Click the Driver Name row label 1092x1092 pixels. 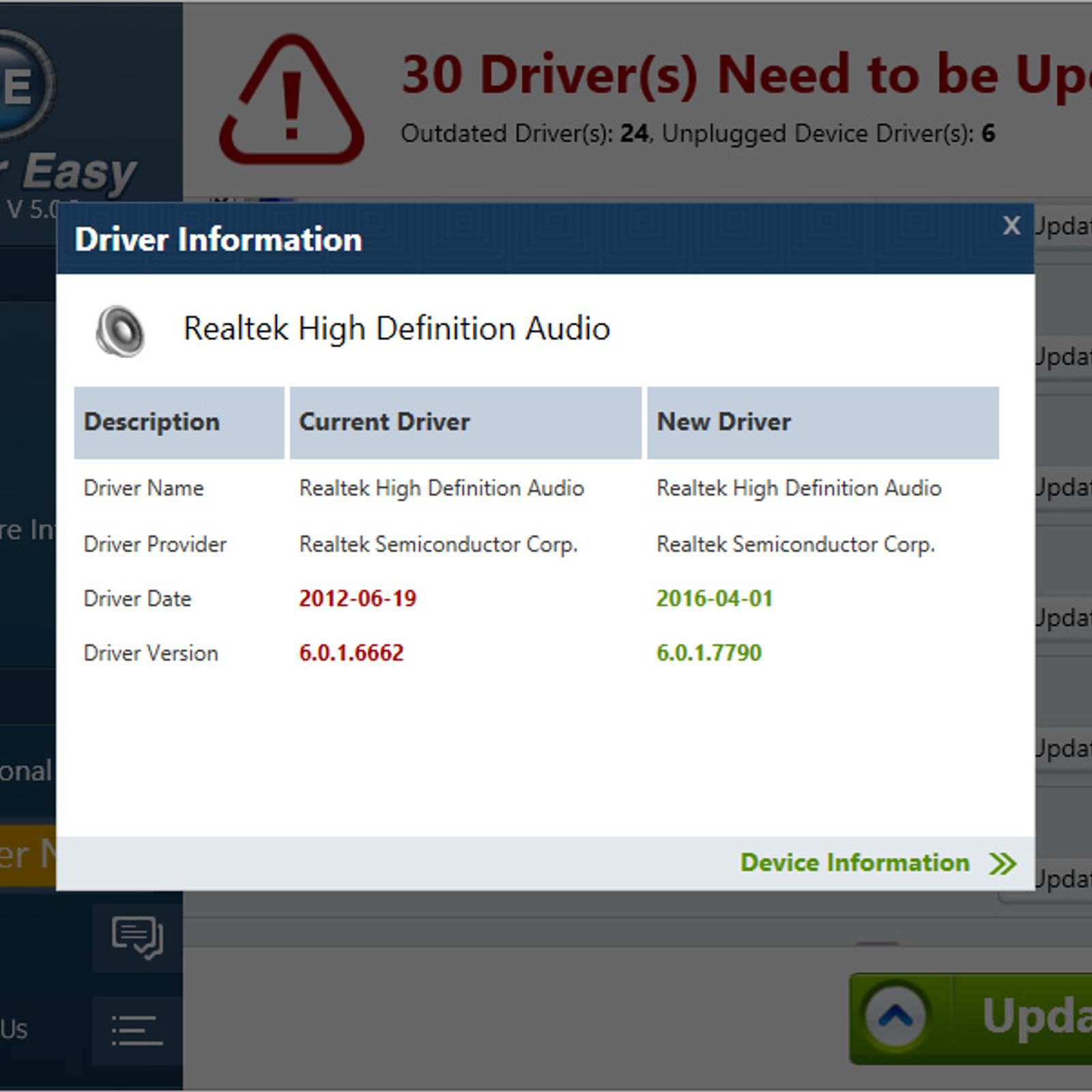click(x=144, y=489)
